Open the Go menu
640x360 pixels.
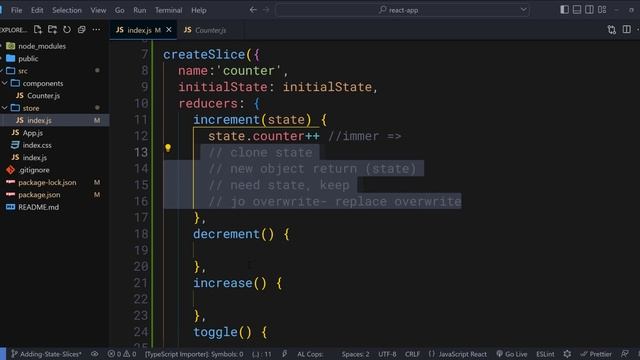pos(120,10)
